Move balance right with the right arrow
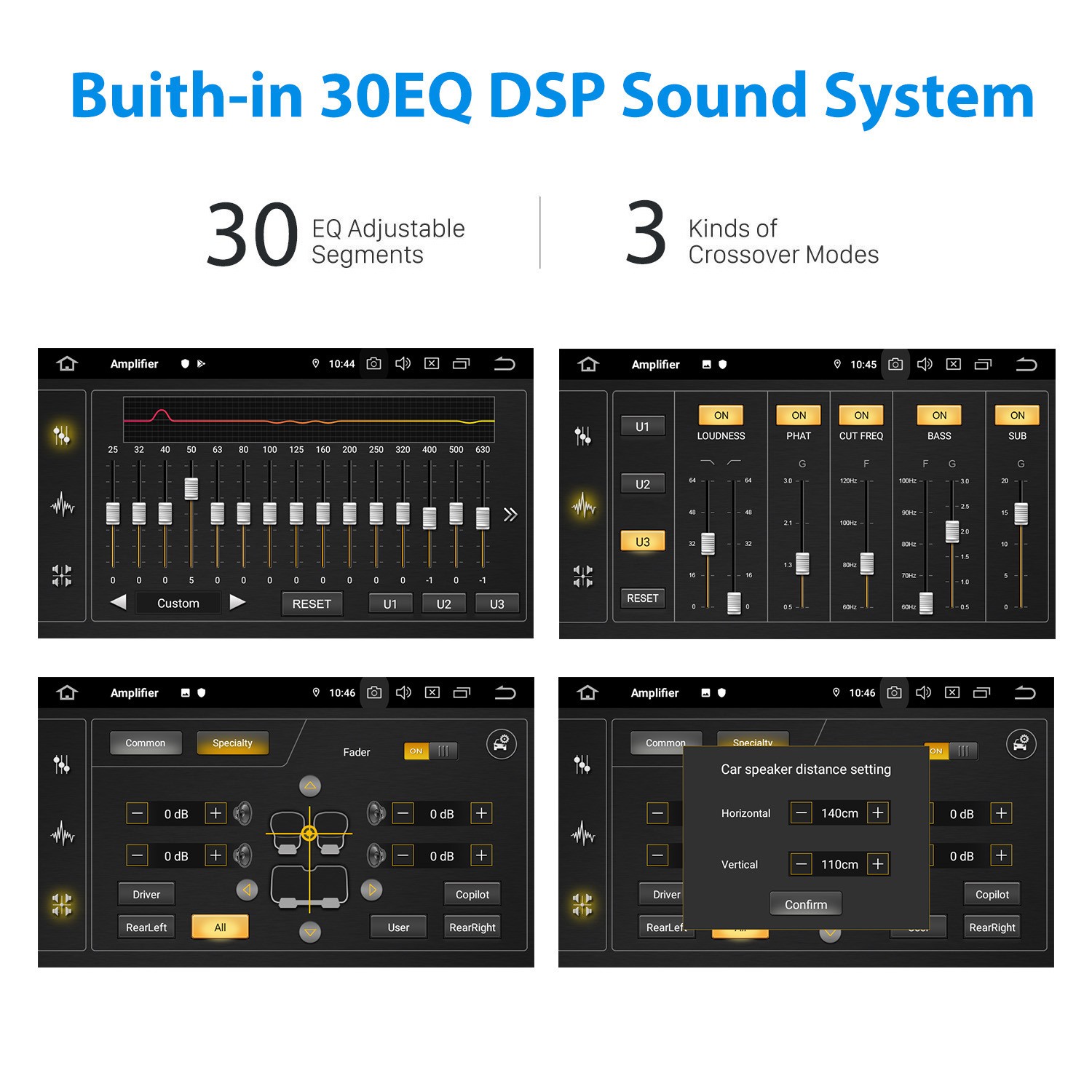Image resolution: width=1092 pixels, height=1092 pixels. [372, 890]
